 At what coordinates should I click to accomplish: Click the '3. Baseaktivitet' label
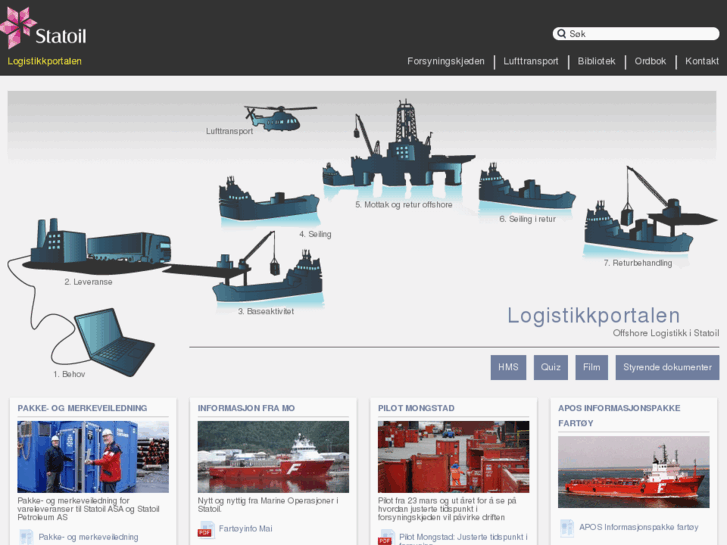point(266,311)
